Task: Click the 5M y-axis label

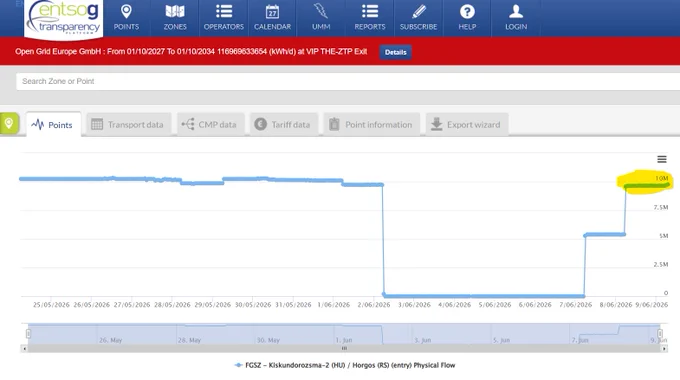Action: 664,236
